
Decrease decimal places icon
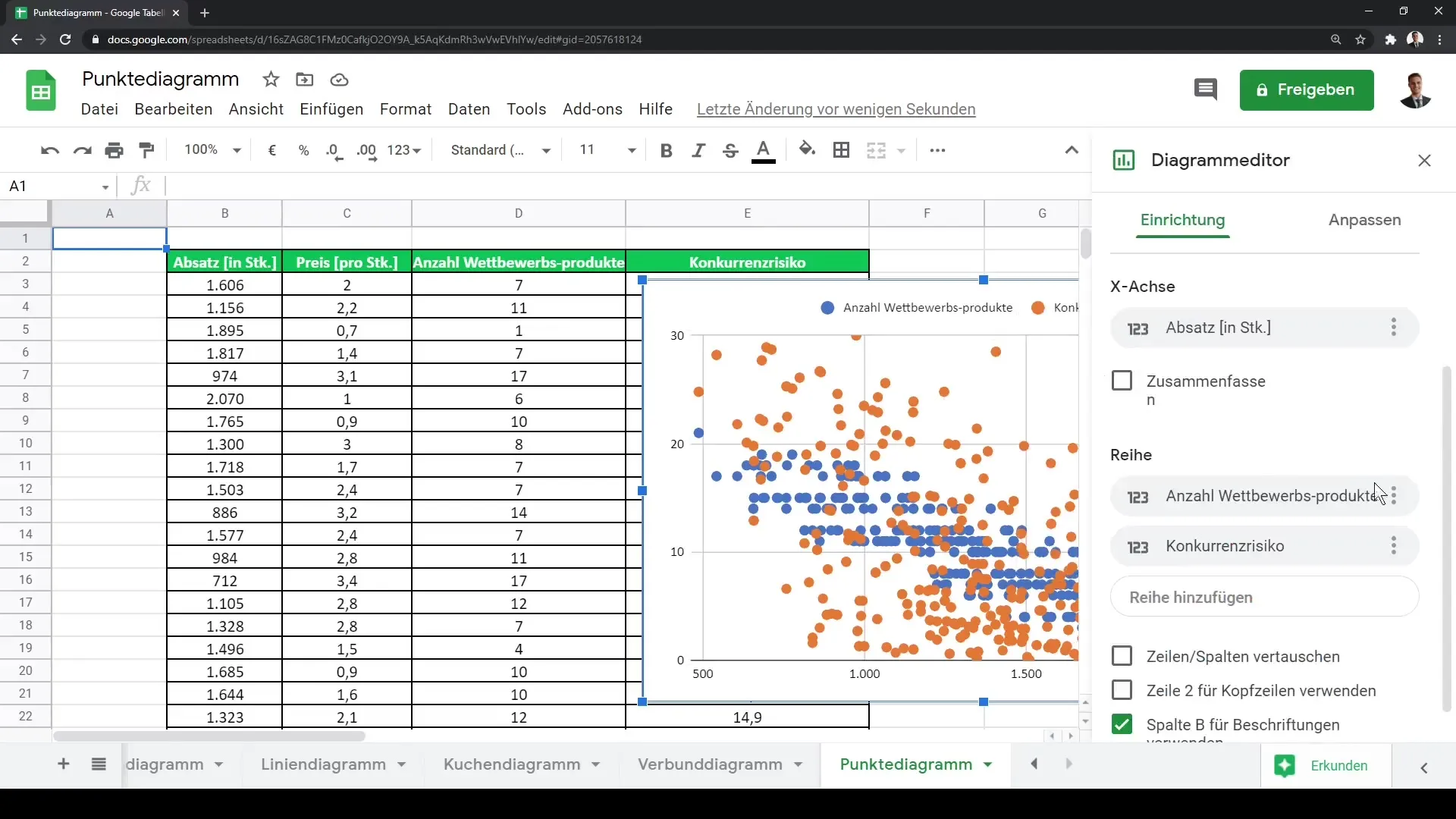pyautogui.click(x=334, y=150)
